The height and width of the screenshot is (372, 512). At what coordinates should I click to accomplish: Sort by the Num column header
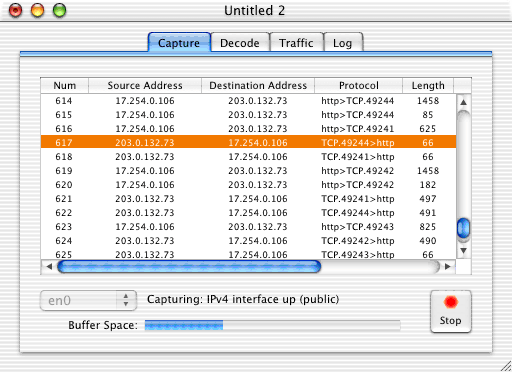click(65, 85)
